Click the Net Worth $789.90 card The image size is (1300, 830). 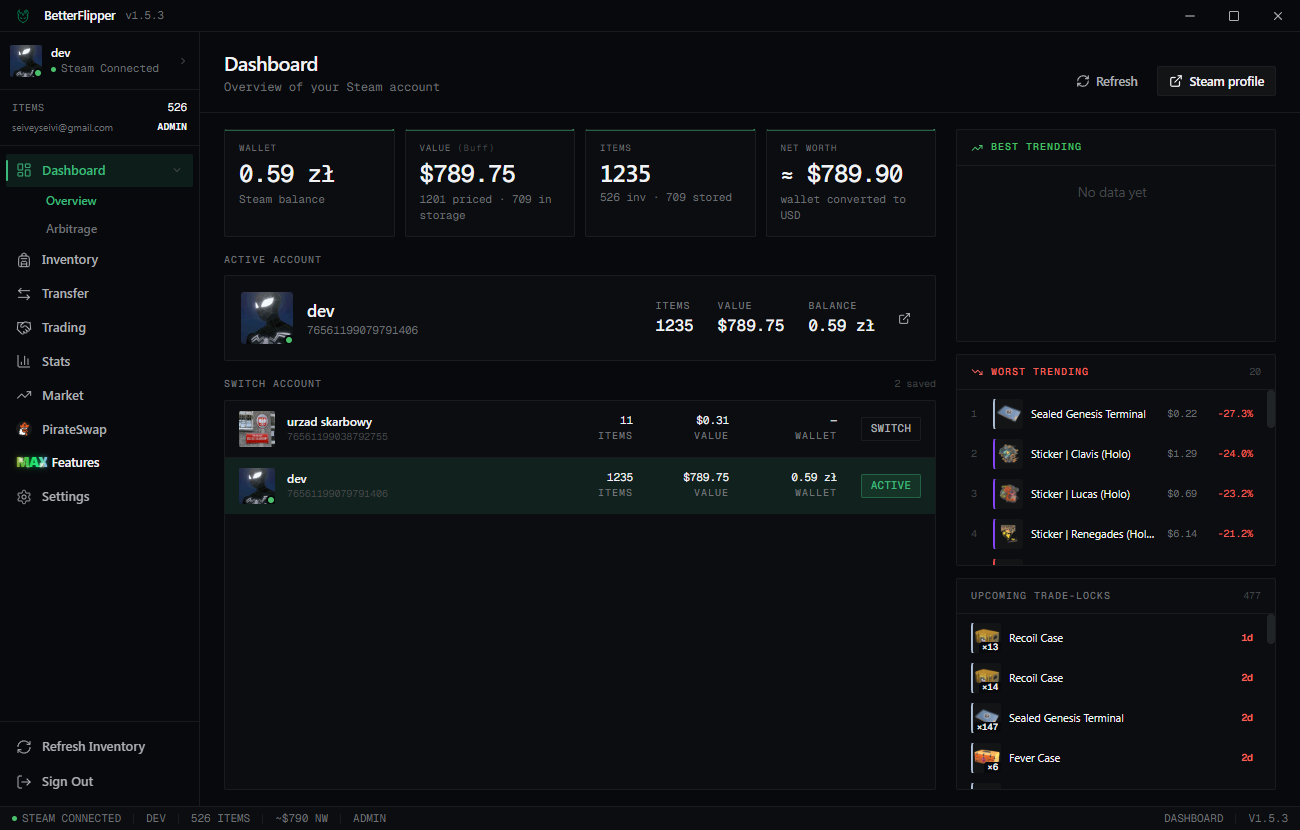[851, 183]
